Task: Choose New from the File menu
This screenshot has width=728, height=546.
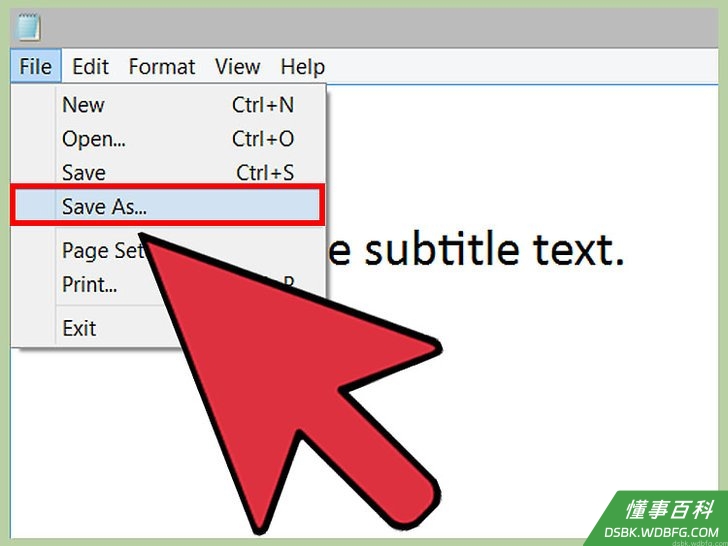Action: tap(167, 105)
